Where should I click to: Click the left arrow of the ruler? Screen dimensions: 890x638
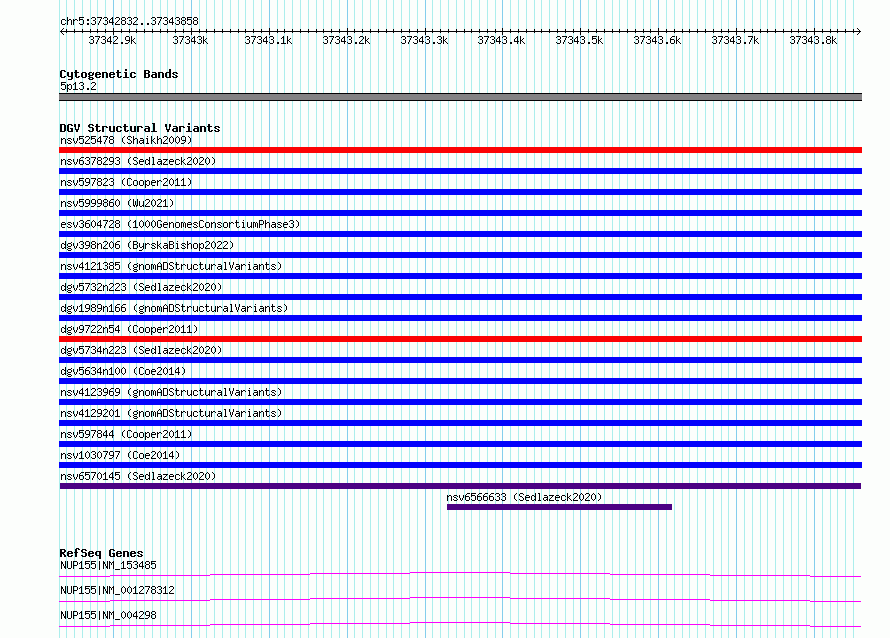tap(63, 31)
